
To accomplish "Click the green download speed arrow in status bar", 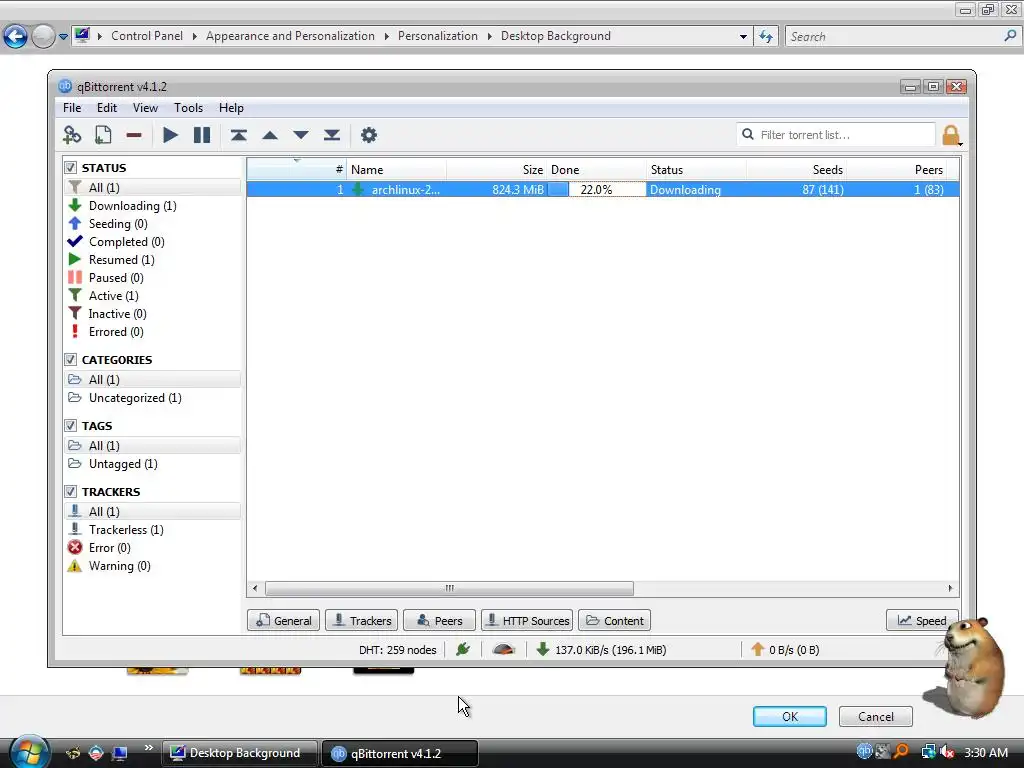I will click(543, 649).
